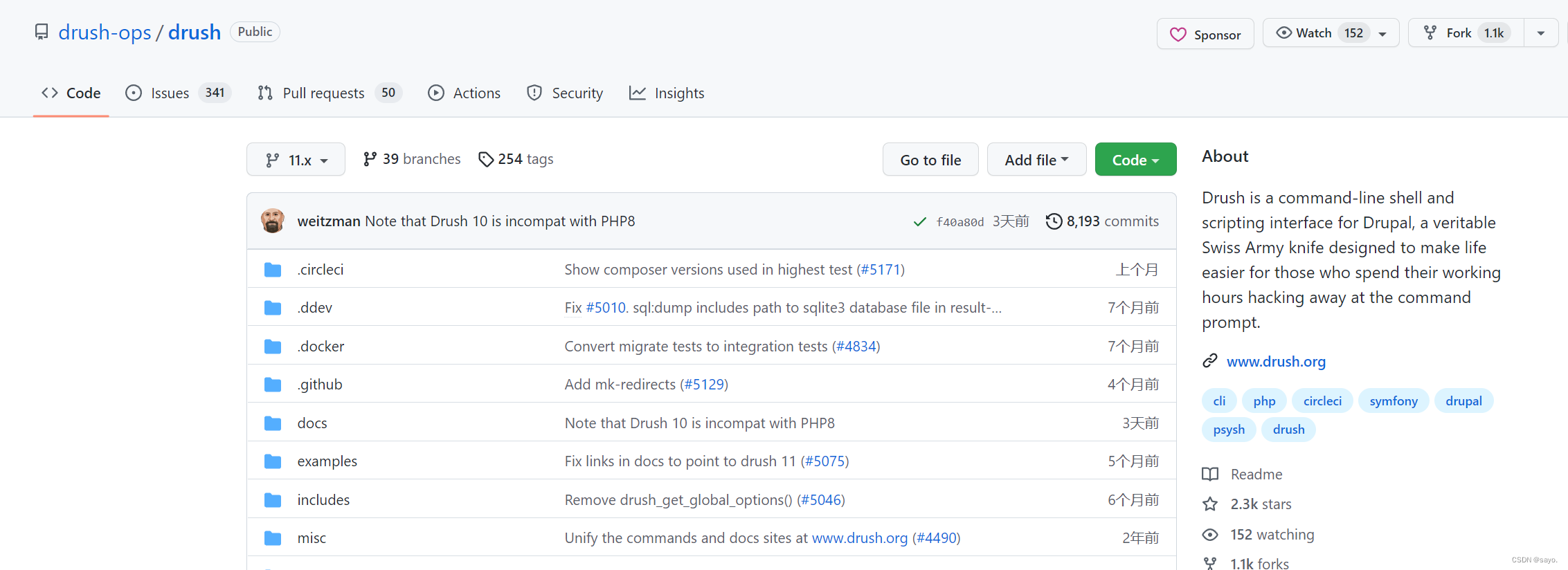The image size is (1568, 570).
Task: Click the Readme book icon
Action: (x=1210, y=474)
